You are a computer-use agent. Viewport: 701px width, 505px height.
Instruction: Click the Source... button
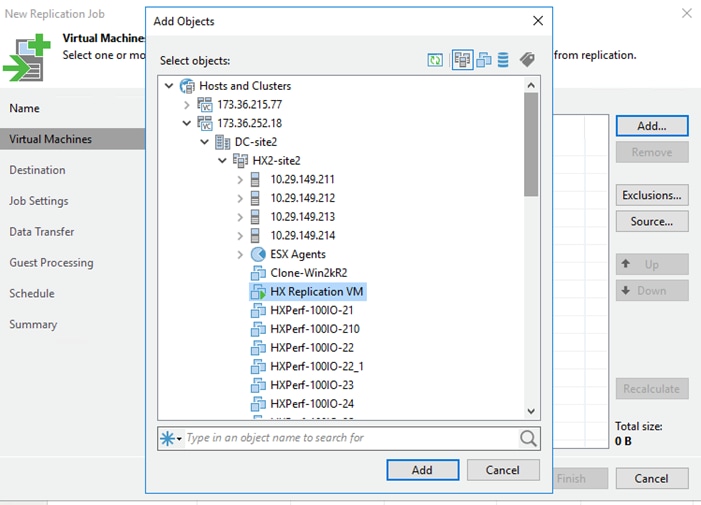point(652,222)
